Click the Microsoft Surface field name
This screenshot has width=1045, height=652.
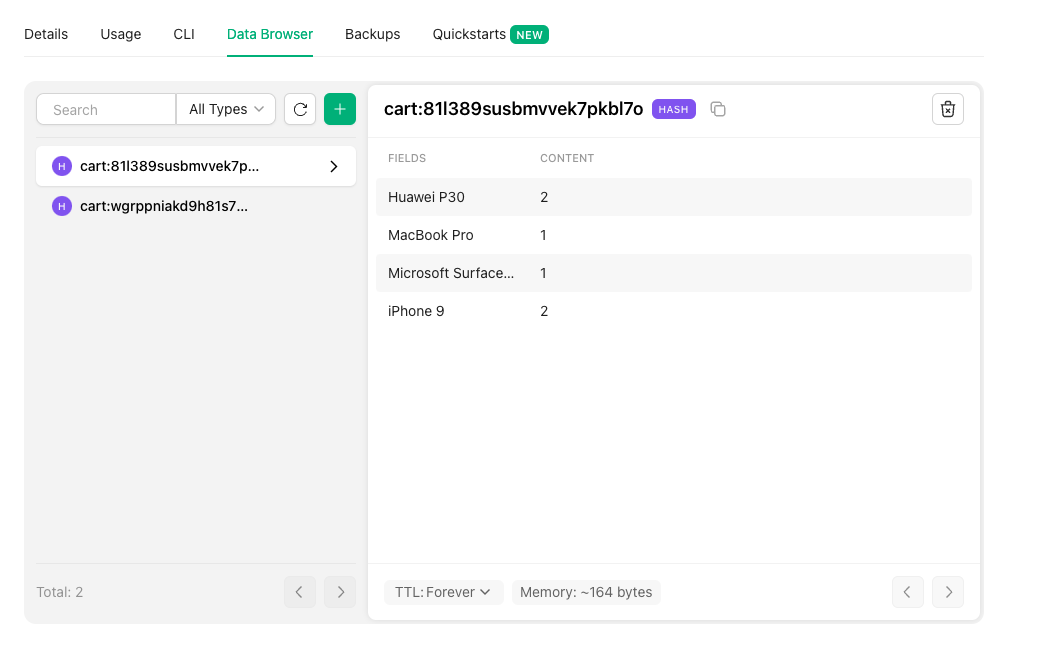coord(451,273)
